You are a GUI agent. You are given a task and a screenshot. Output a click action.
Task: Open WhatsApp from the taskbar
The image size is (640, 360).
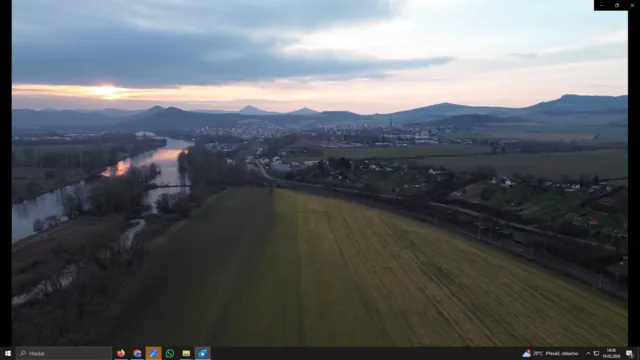click(x=170, y=353)
